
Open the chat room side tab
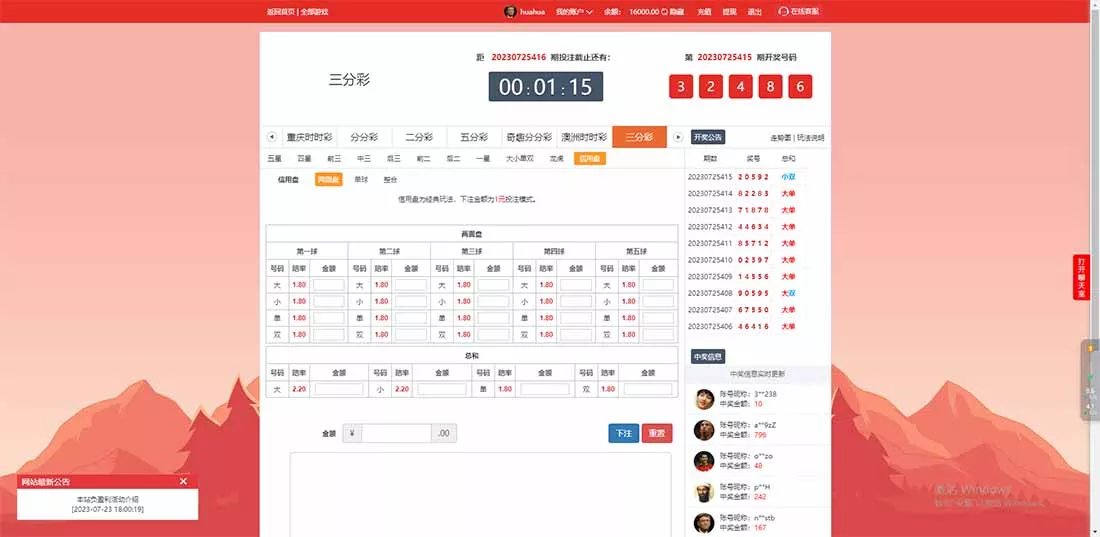1080,277
